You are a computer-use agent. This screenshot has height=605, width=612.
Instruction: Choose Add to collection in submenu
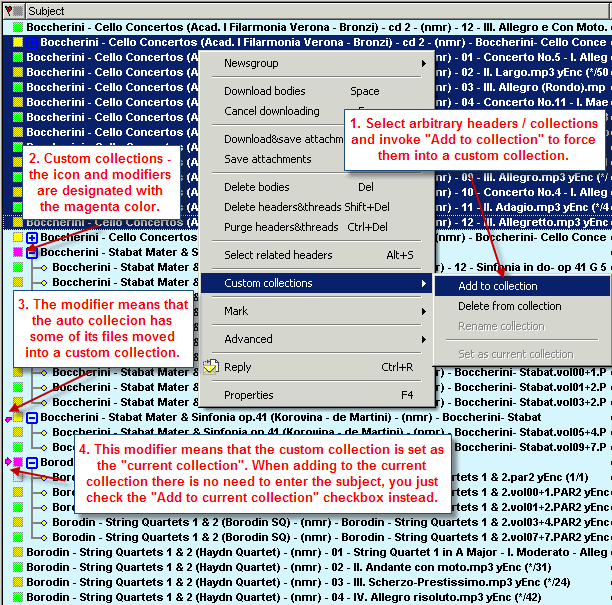tap(497, 286)
